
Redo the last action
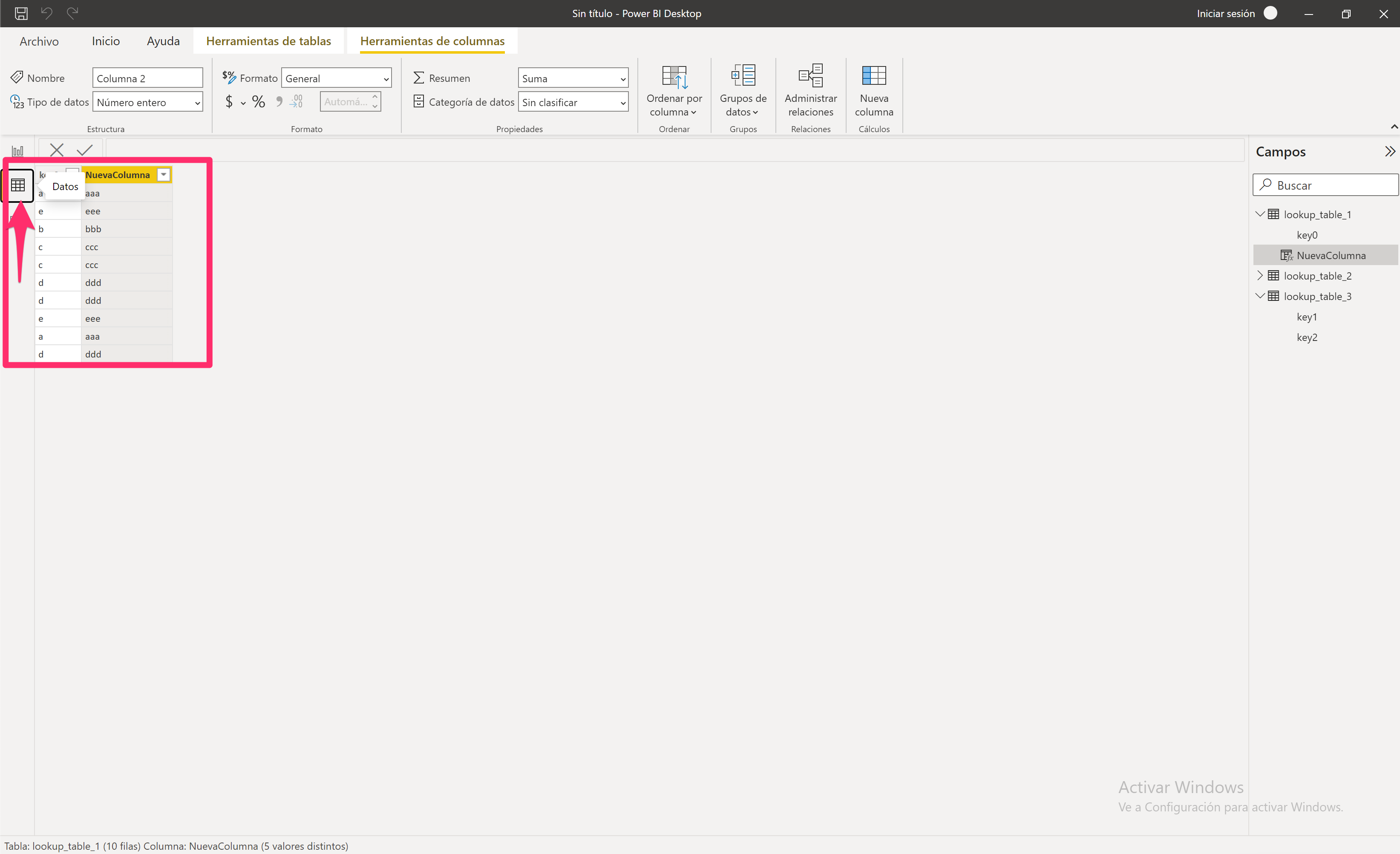click(72, 12)
